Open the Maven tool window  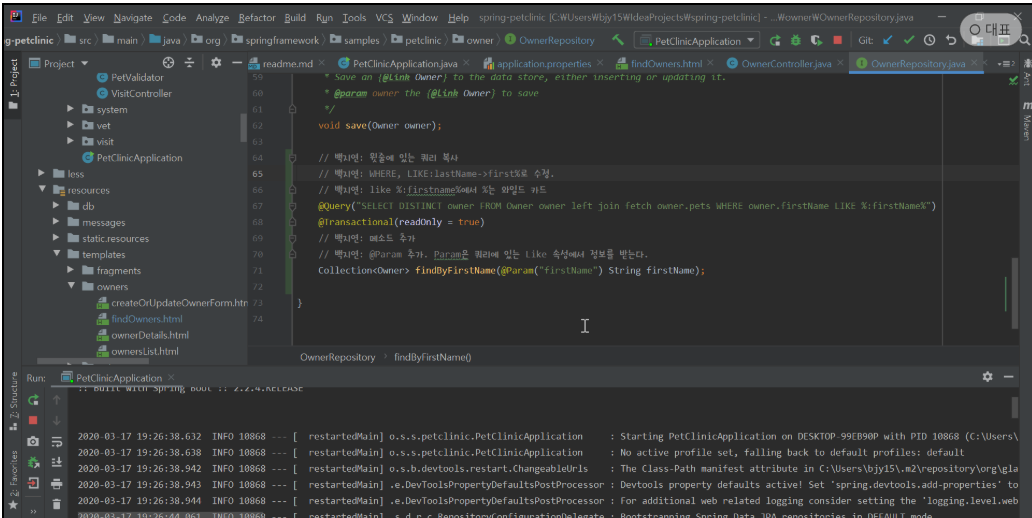click(1025, 120)
